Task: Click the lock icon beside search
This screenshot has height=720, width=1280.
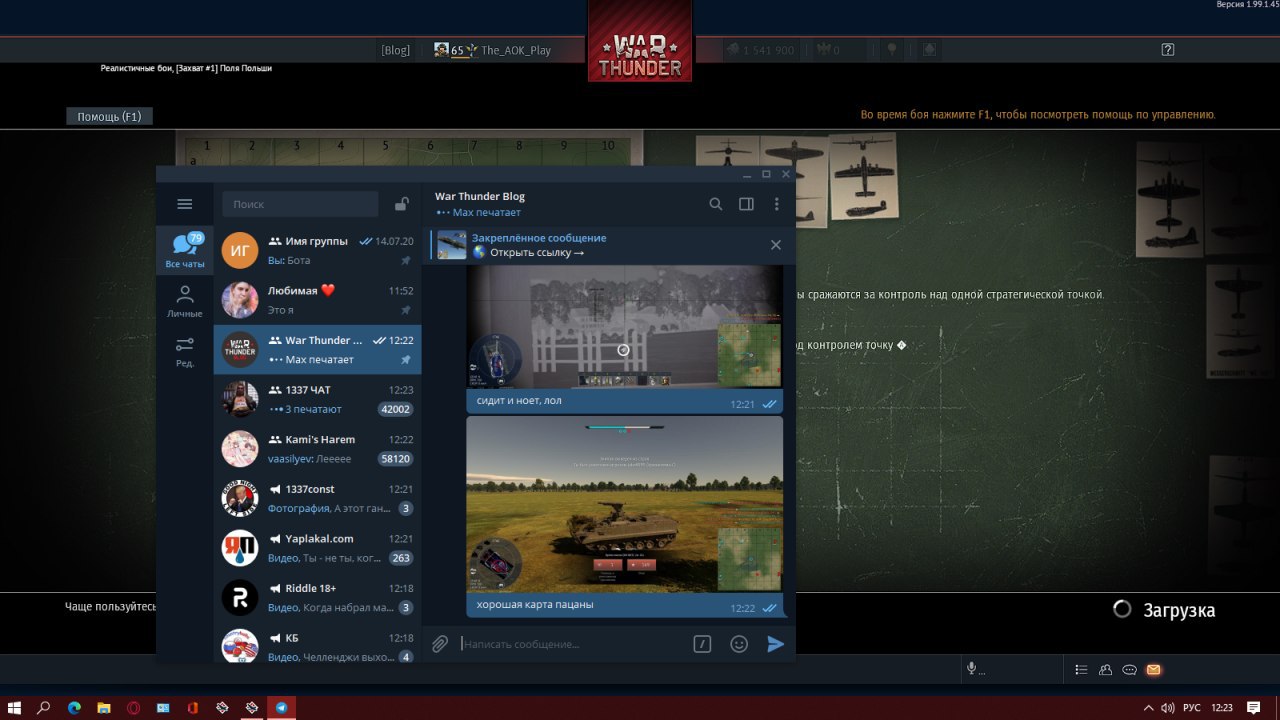Action: coord(401,204)
